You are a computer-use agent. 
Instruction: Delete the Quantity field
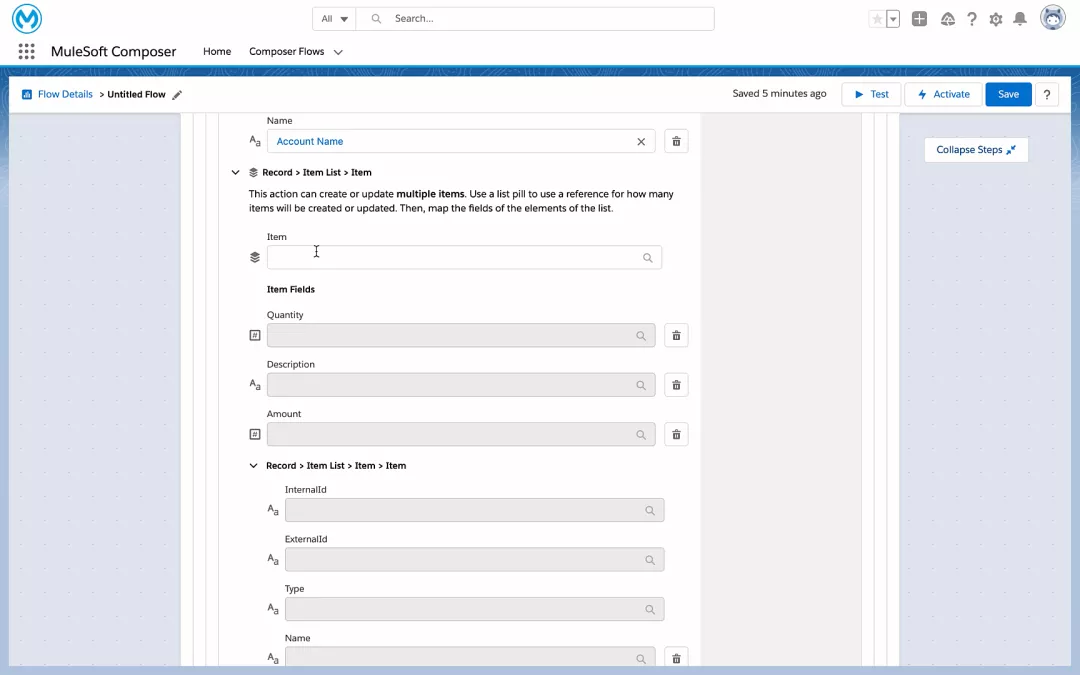click(676, 335)
